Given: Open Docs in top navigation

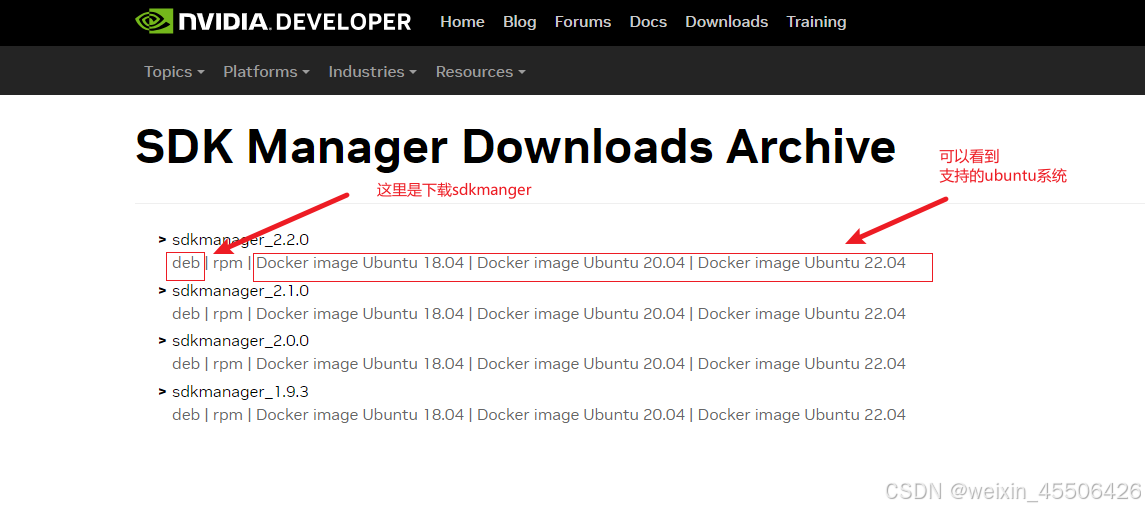Looking at the screenshot, I should pos(648,22).
